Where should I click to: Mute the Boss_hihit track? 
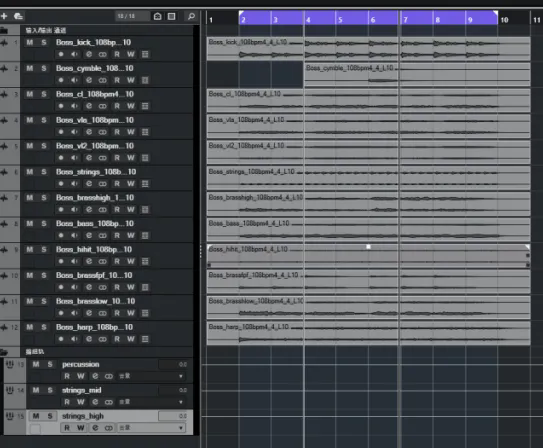[30, 249]
